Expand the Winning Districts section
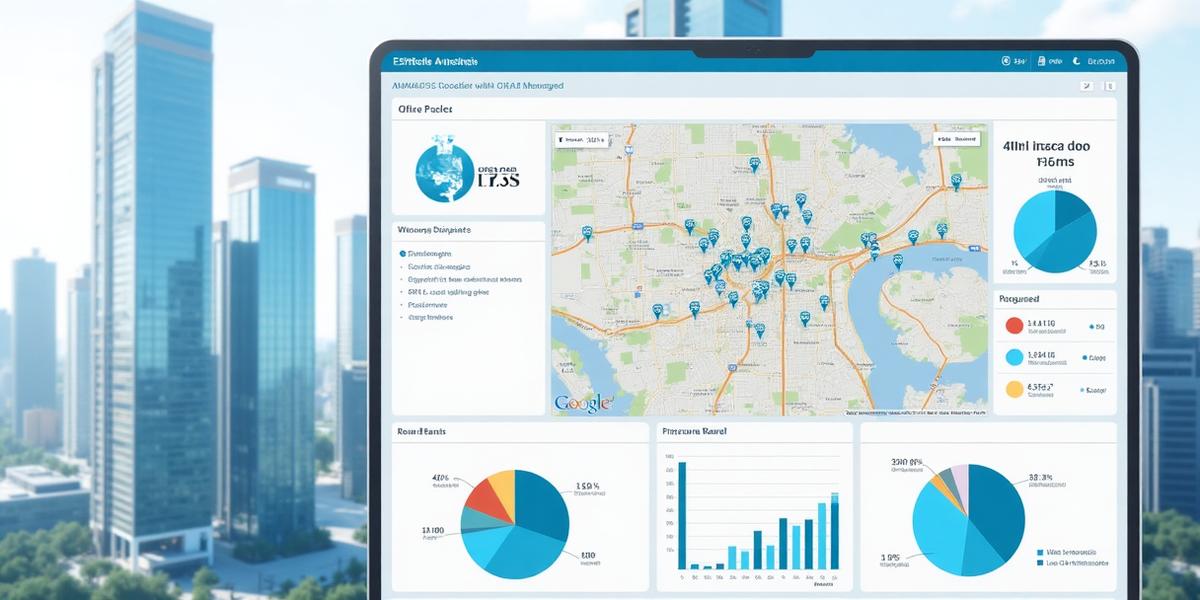 tap(432, 230)
